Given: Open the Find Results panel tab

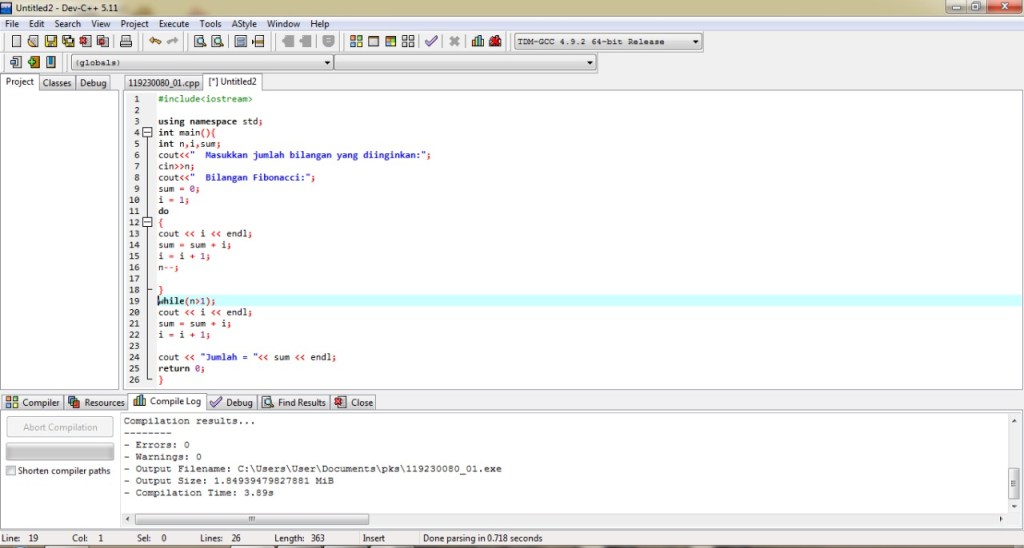Looking at the screenshot, I should pyautogui.click(x=293, y=403).
